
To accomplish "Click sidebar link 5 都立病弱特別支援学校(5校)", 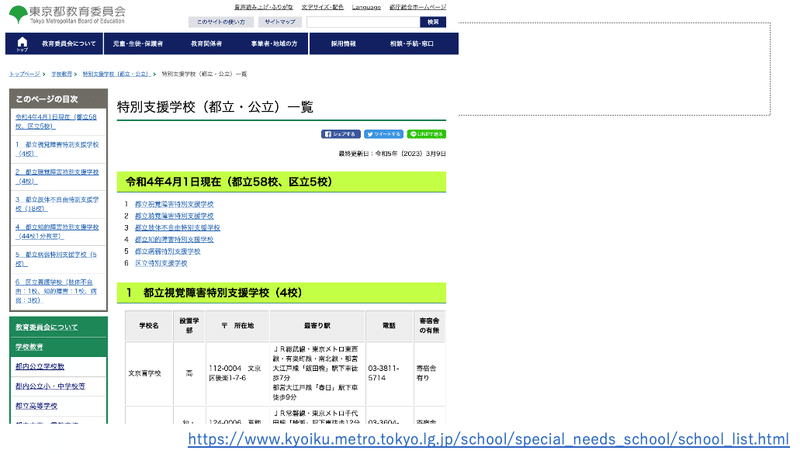I will click(56, 259).
